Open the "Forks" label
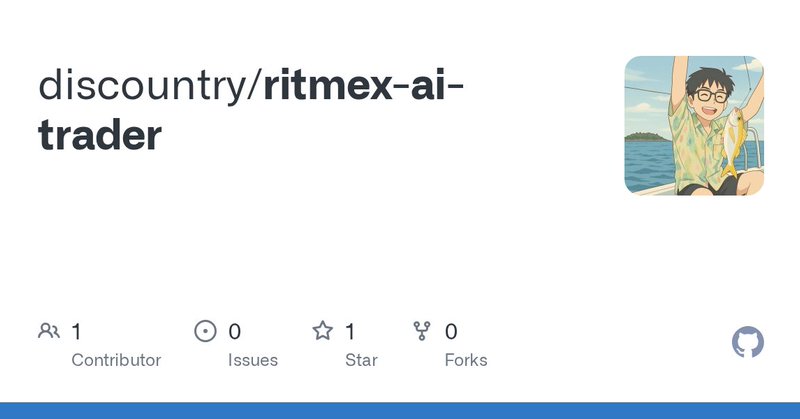 (x=466, y=360)
